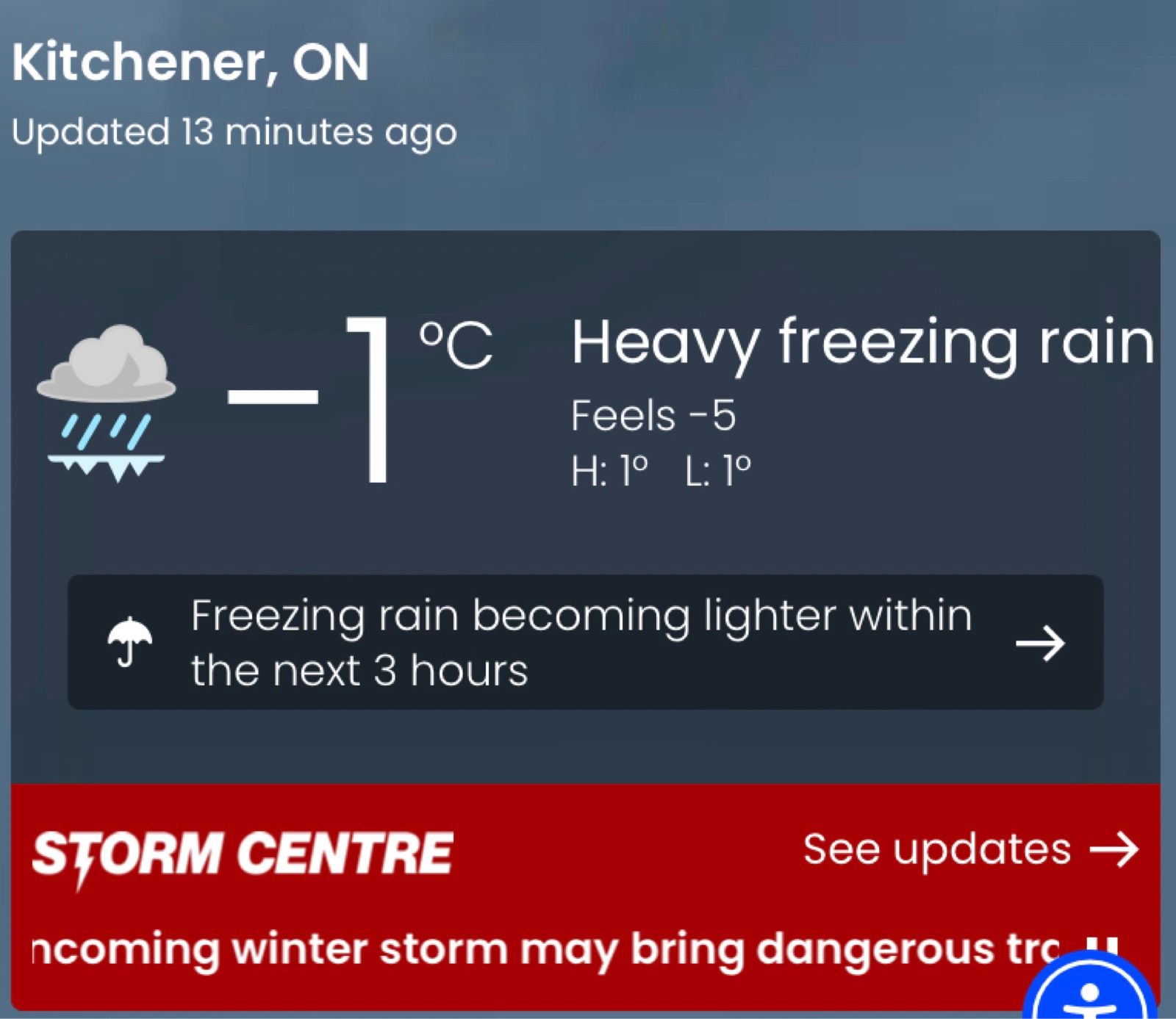
Task: Tap the 'Feels -5' temperature label
Action: pyautogui.click(x=653, y=416)
